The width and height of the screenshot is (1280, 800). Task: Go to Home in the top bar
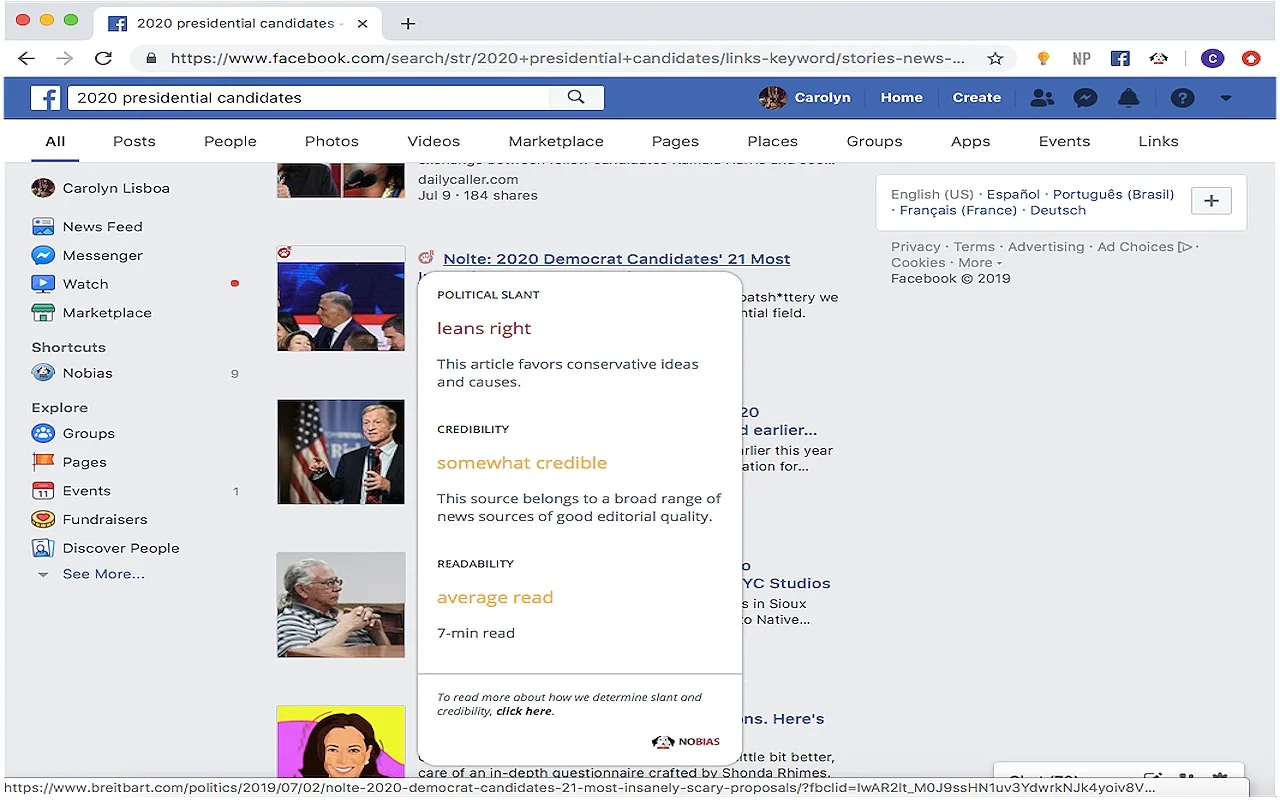point(901,98)
